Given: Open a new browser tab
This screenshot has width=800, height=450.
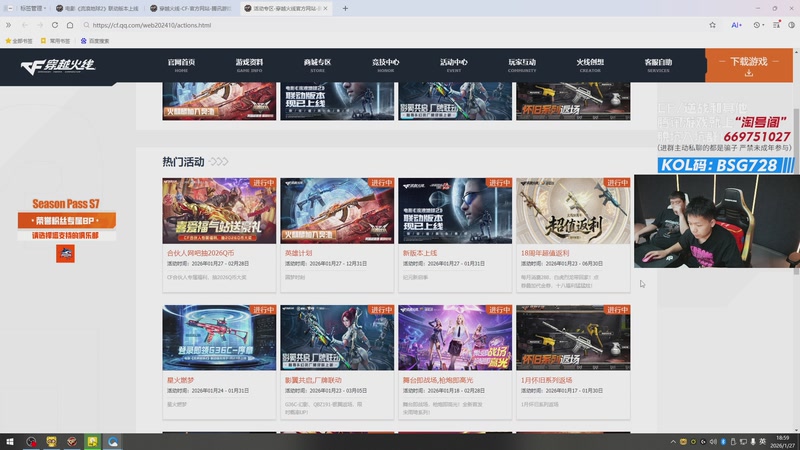Looking at the screenshot, I should point(345,8).
